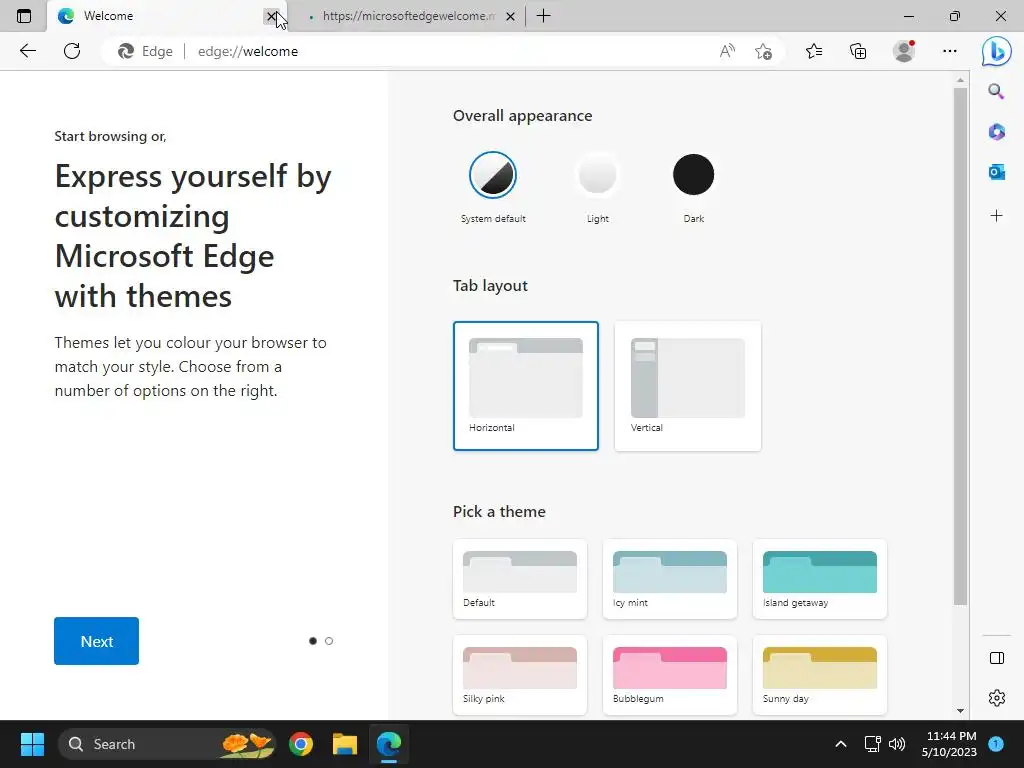The width and height of the screenshot is (1024, 768).
Task: Switch to the Welcome tab
Action: click(x=167, y=16)
